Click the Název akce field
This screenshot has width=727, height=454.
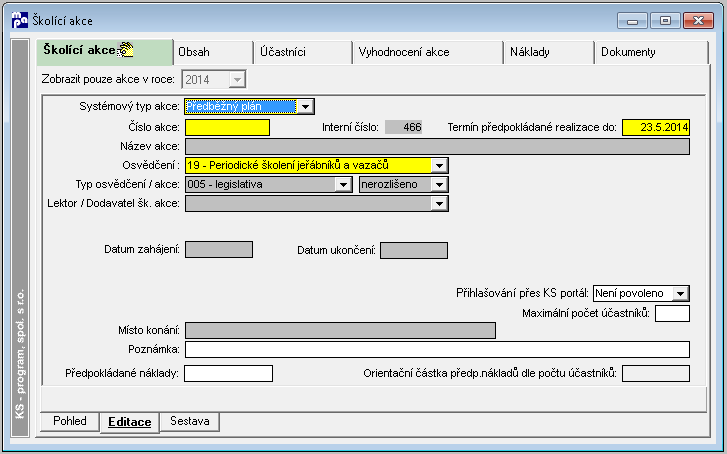[x=437, y=147]
